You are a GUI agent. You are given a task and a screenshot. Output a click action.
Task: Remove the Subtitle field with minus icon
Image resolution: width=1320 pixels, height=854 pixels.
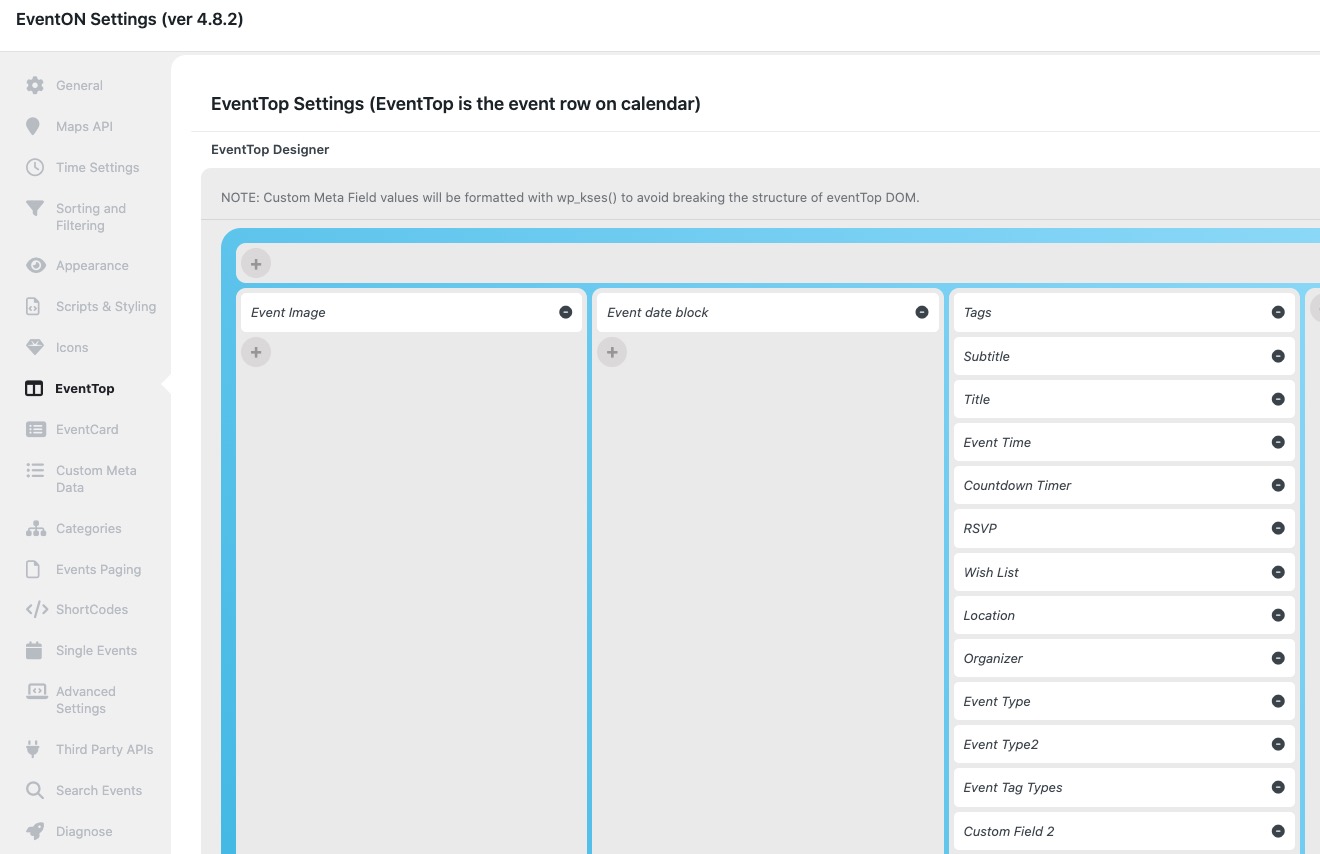1278,356
